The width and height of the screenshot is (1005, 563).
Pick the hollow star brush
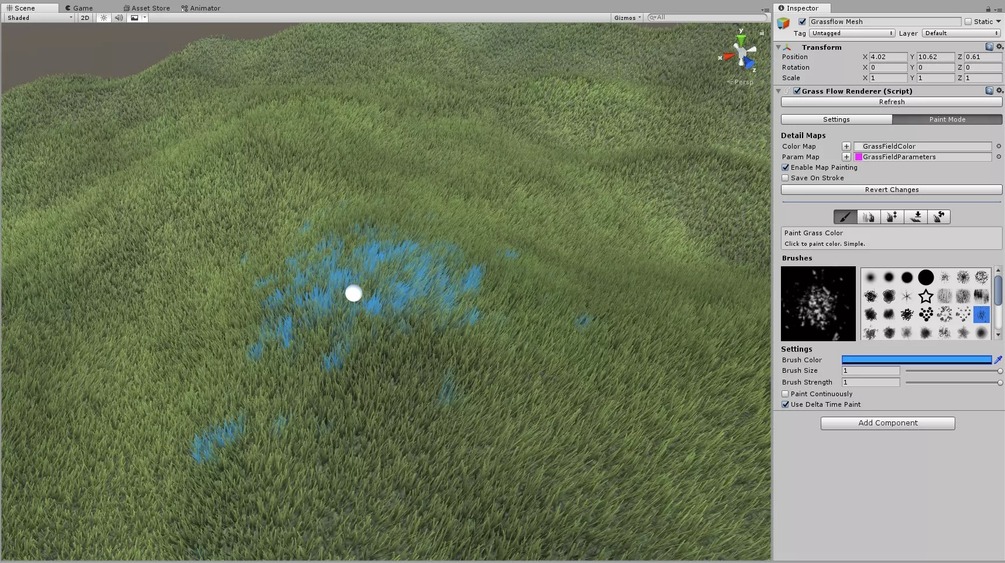click(926, 296)
